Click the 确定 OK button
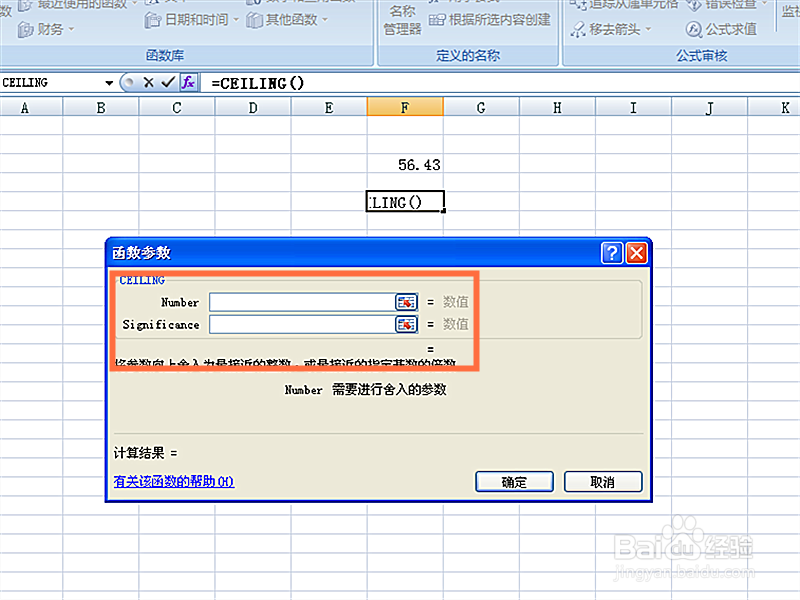800x600 pixels. (x=514, y=482)
